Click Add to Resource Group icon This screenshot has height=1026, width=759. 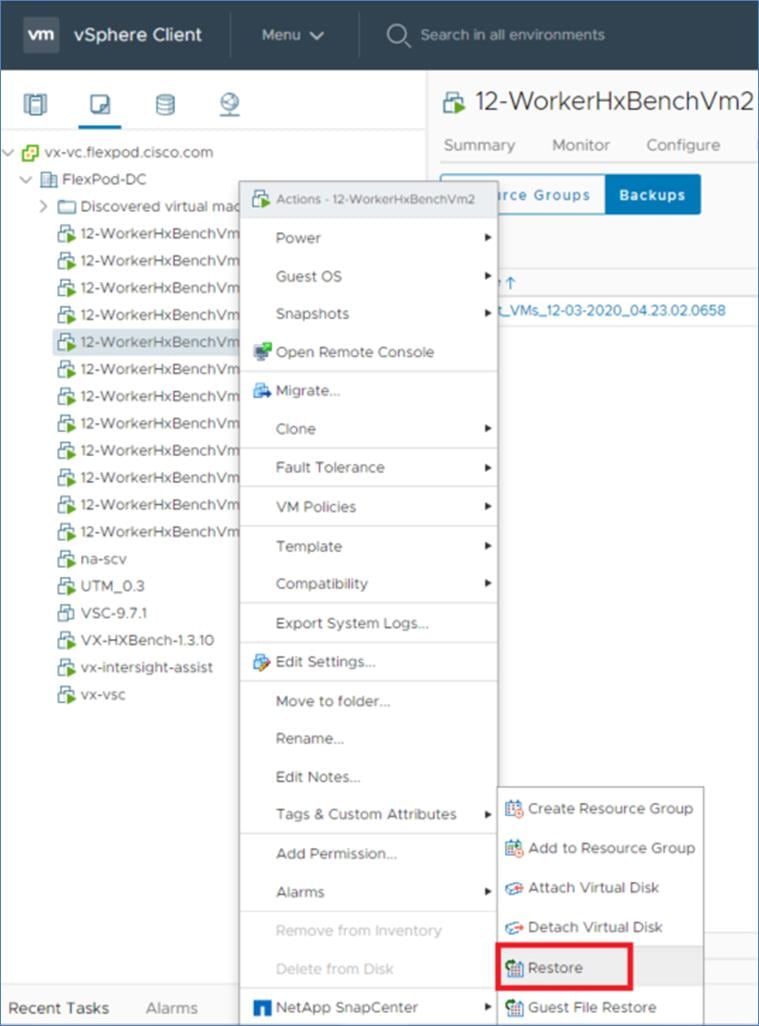(x=514, y=848)
